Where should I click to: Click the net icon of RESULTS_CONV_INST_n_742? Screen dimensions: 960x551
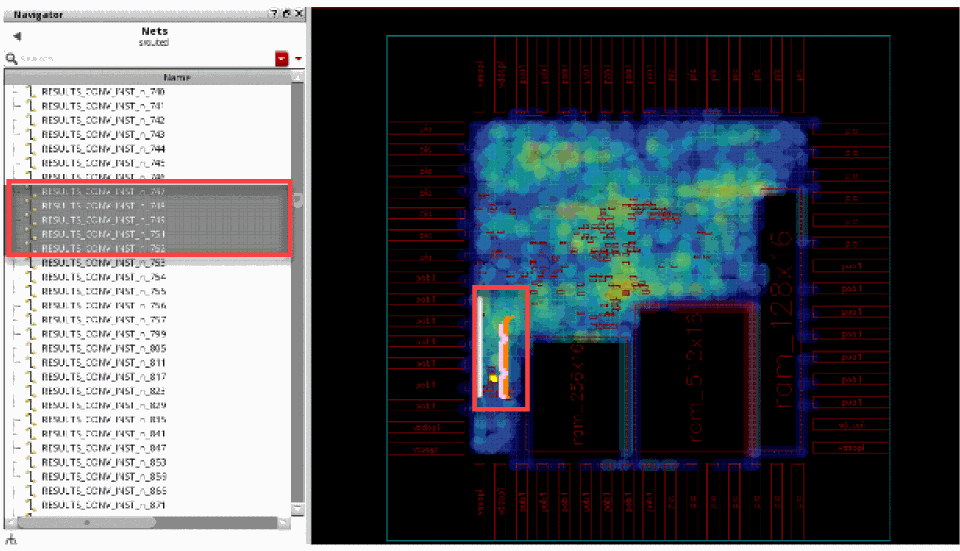click(x=31, y=120)
